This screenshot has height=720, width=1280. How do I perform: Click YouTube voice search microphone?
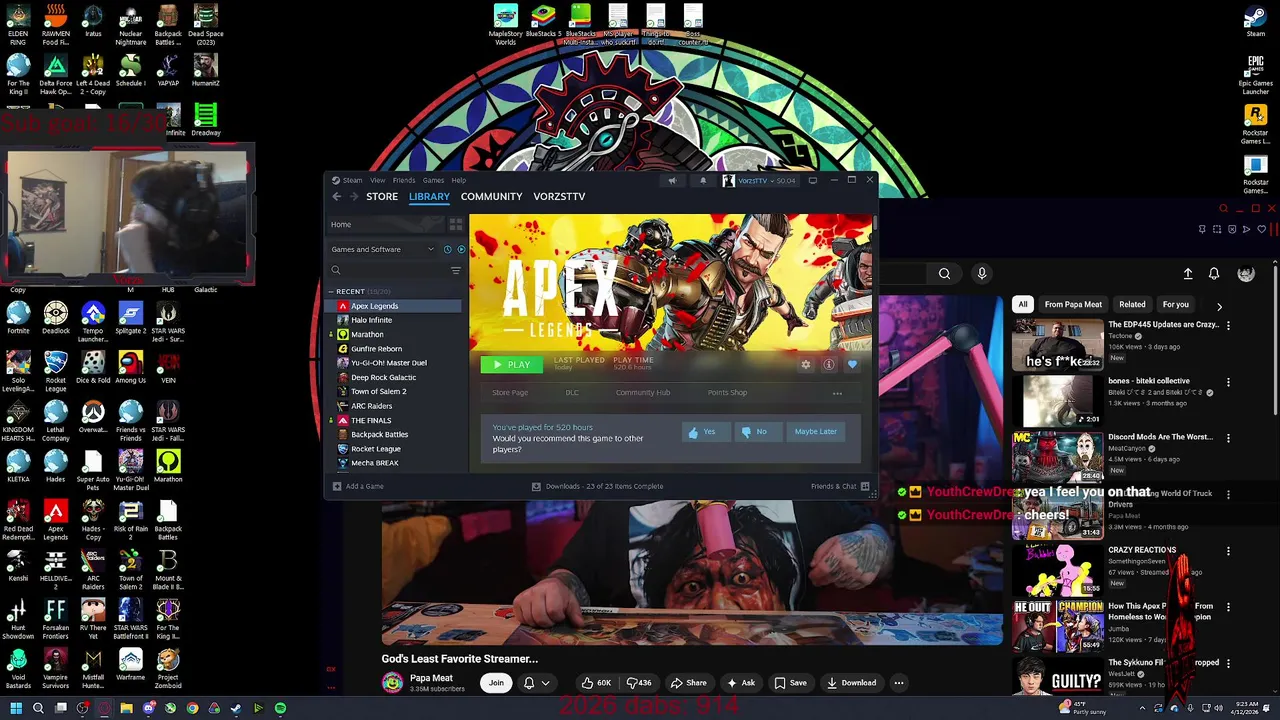click(982, 274)
